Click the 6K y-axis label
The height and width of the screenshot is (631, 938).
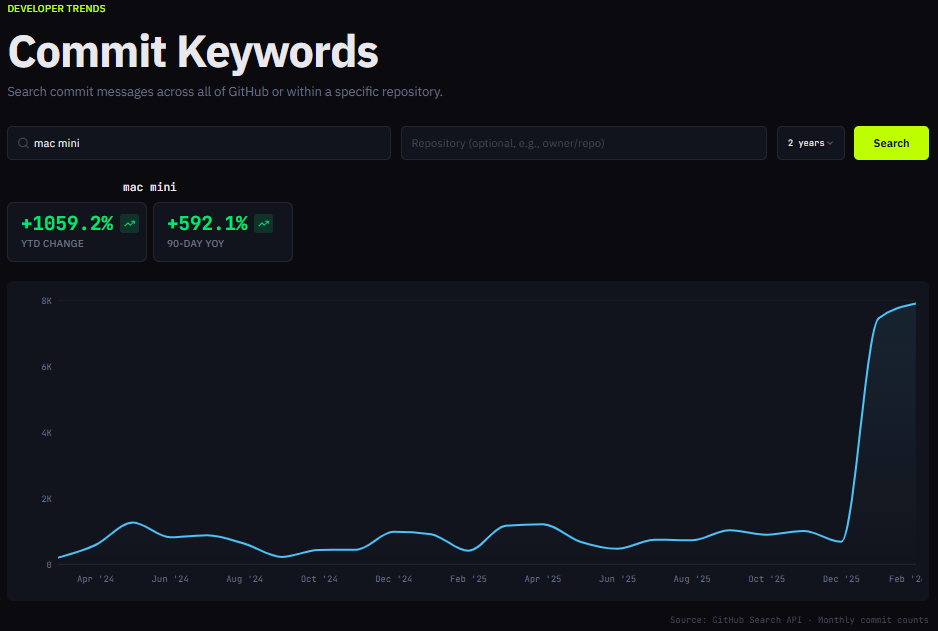pyautogui.click(x=47, y=367)
